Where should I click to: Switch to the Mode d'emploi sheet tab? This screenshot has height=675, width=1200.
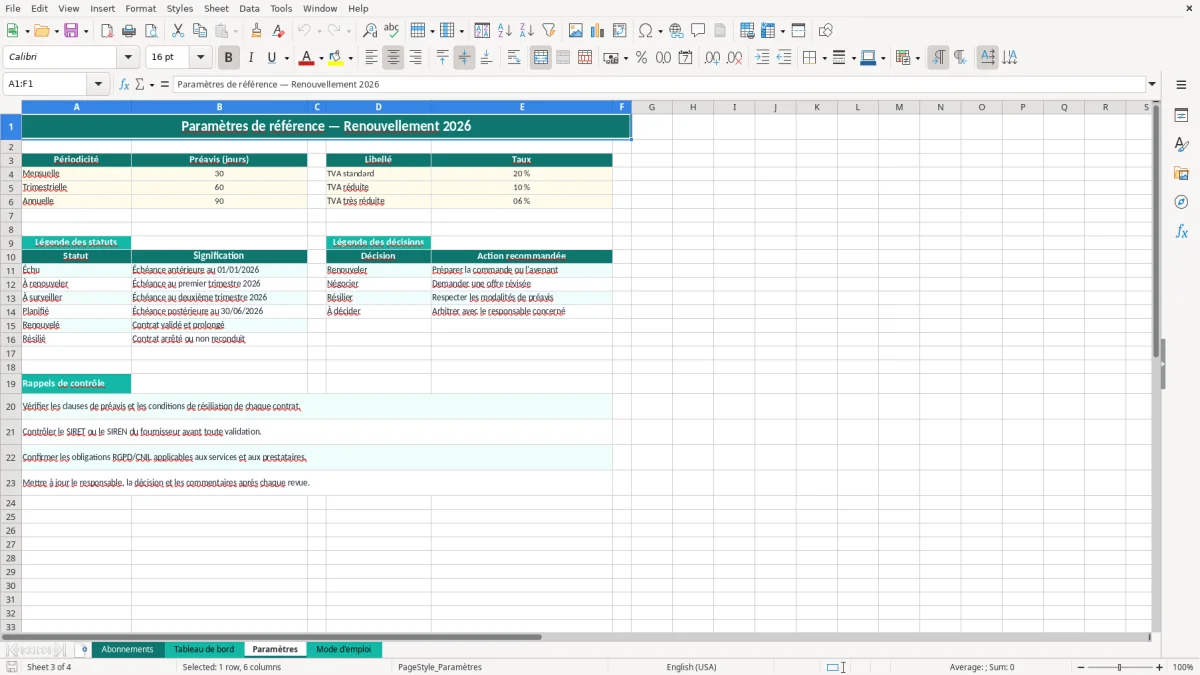pyautogui.click(x=344, y=650)
